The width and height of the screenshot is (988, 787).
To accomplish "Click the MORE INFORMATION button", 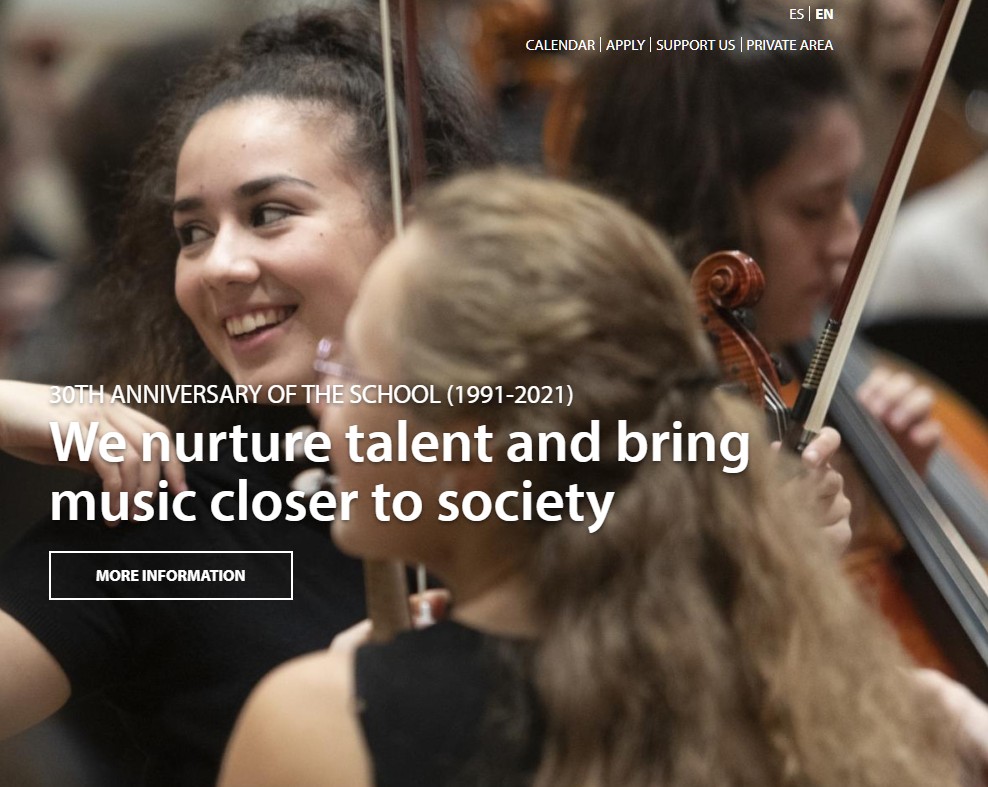I will point(171,575).
